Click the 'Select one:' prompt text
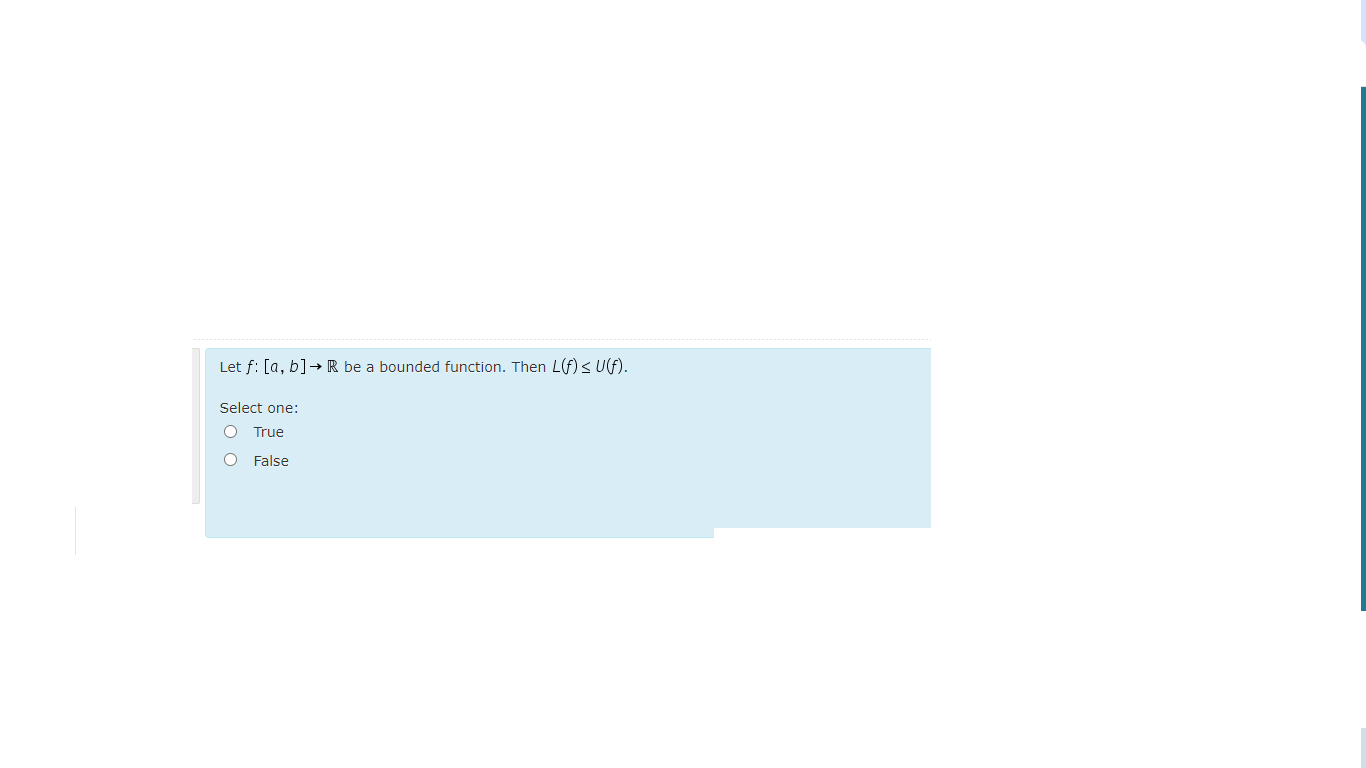Image resolution: width=1366 pixels, height=768 pixels. (x=259, y=408)
